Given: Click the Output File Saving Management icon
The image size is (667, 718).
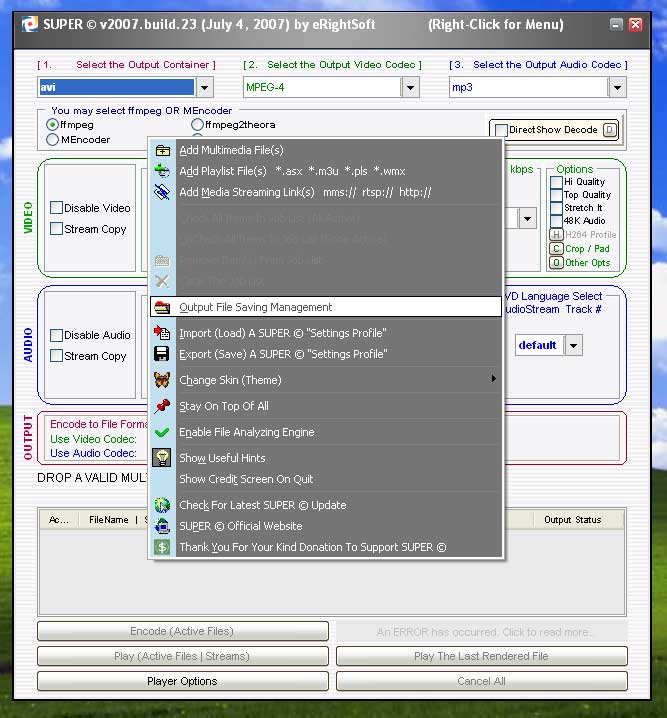Looking at the screenshot, I should [163, 307].
